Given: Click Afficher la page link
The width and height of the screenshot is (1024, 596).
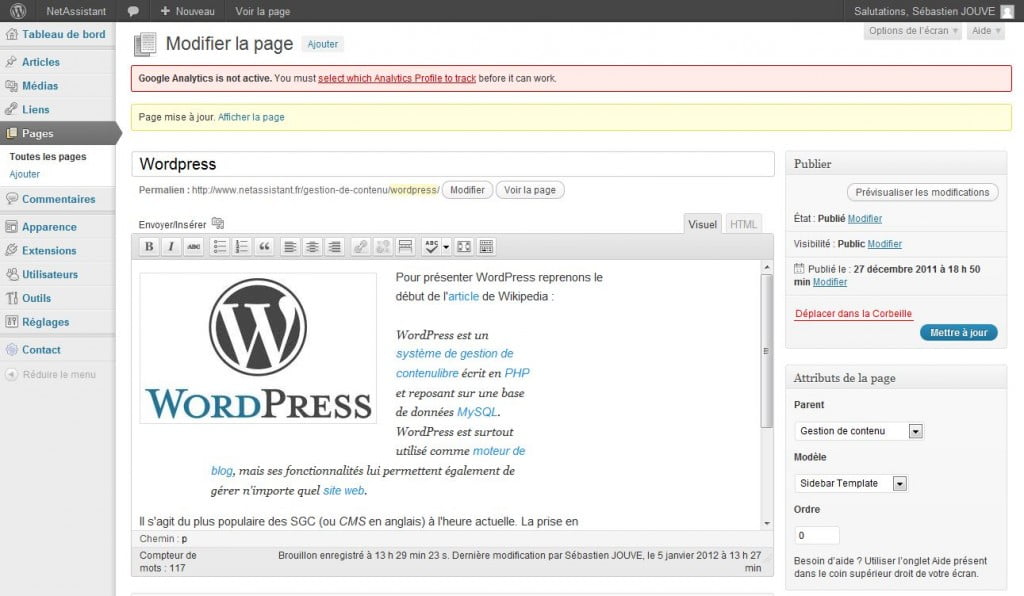Looking at the screenshot, I should click(251, 117).
